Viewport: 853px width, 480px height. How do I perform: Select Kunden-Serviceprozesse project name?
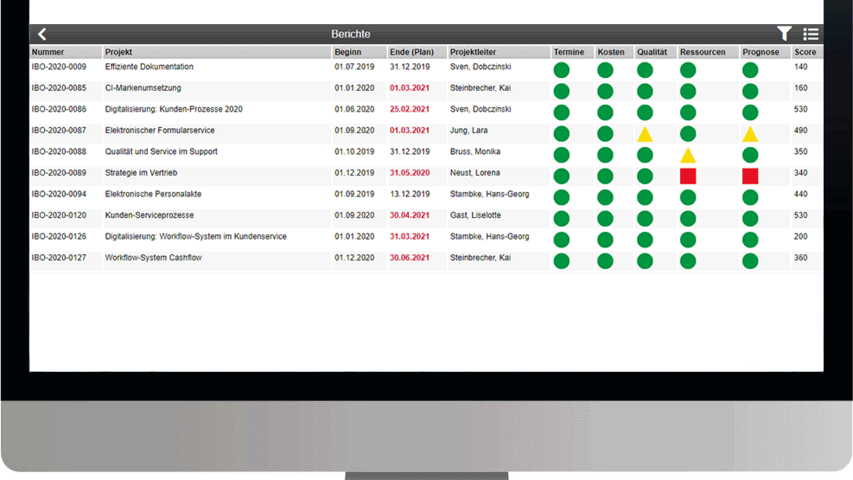(x=149, y=215)
